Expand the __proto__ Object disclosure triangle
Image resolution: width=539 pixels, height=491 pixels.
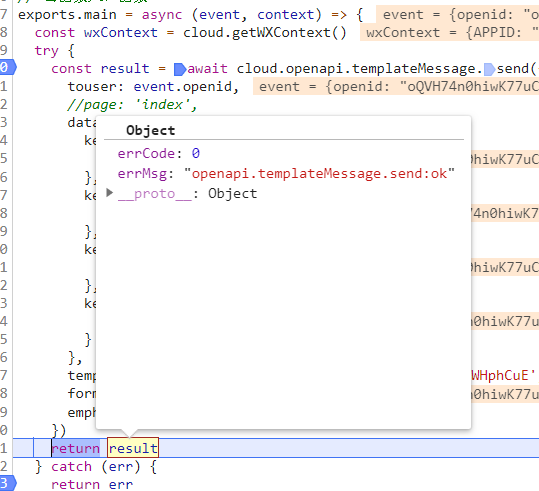coord(109,193)
